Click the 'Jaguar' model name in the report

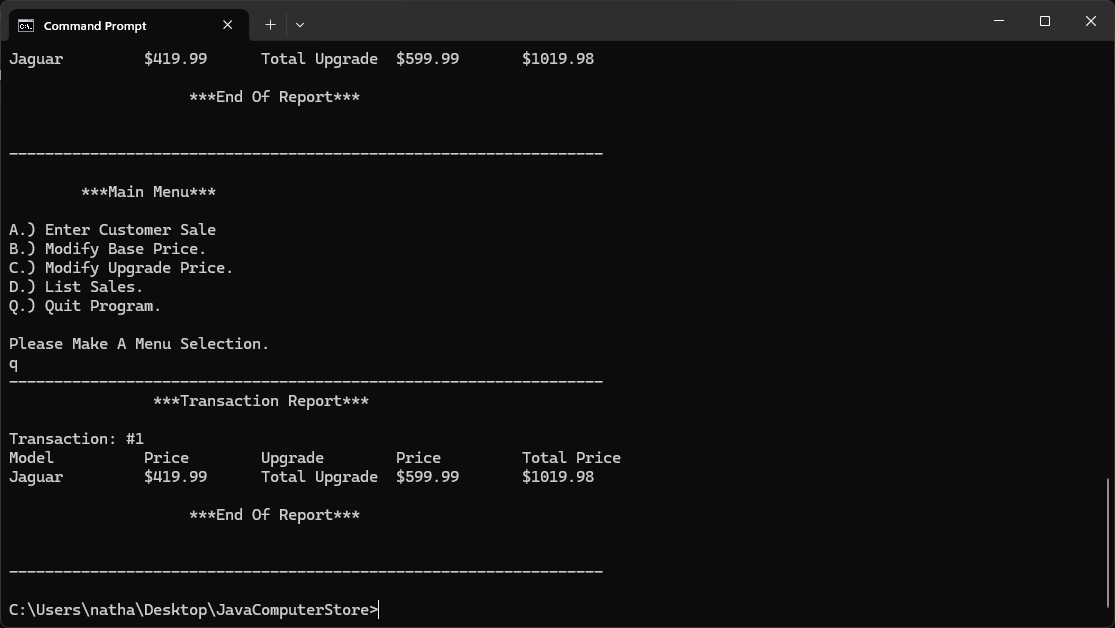click(35, 477)
